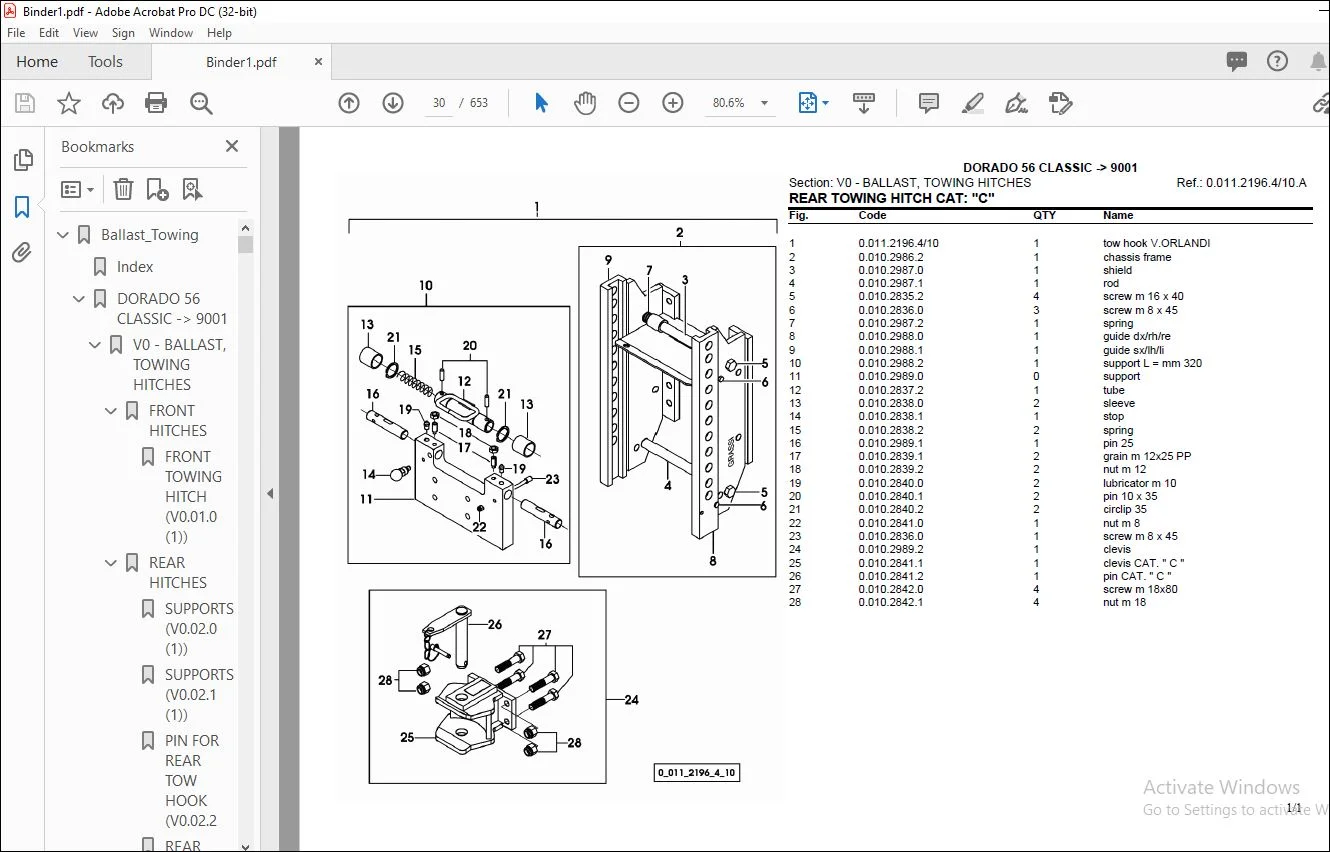Viewport: 1330px width, 852px height.
Task: Open the Edit menu
Action: [x=49, y=33]
